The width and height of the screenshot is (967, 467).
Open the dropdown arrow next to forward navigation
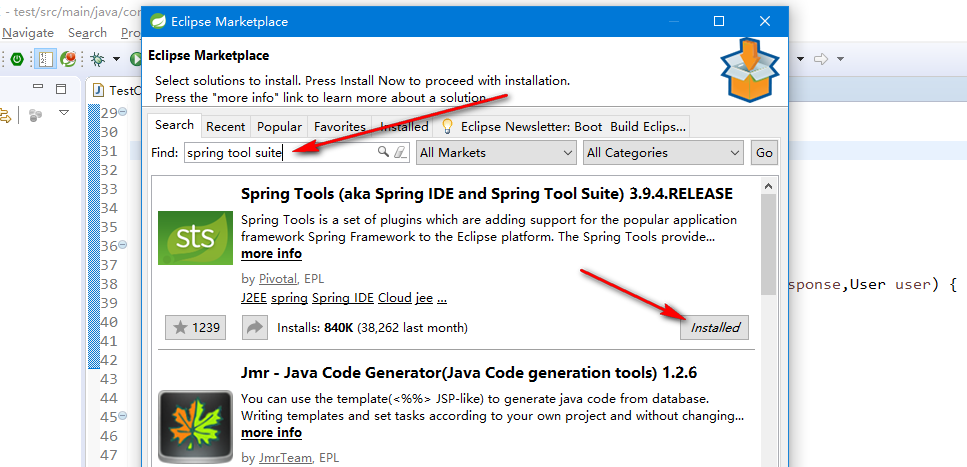point(840,59)
